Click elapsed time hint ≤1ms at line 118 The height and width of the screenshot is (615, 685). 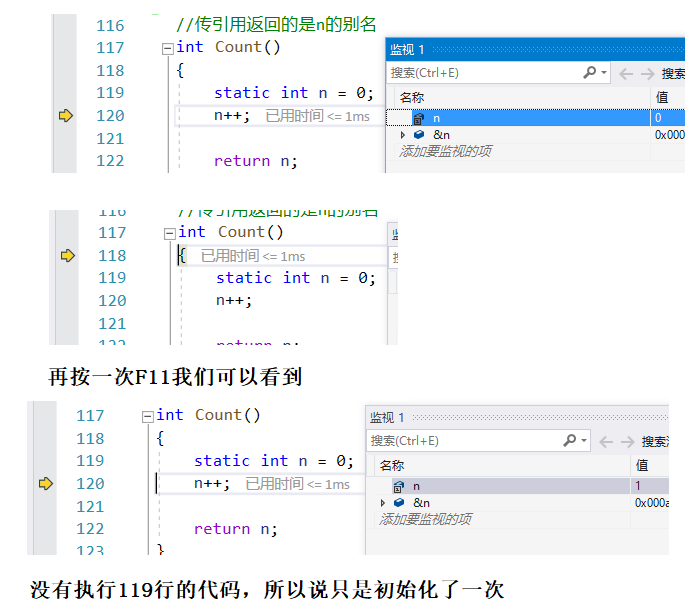point(253,256)
